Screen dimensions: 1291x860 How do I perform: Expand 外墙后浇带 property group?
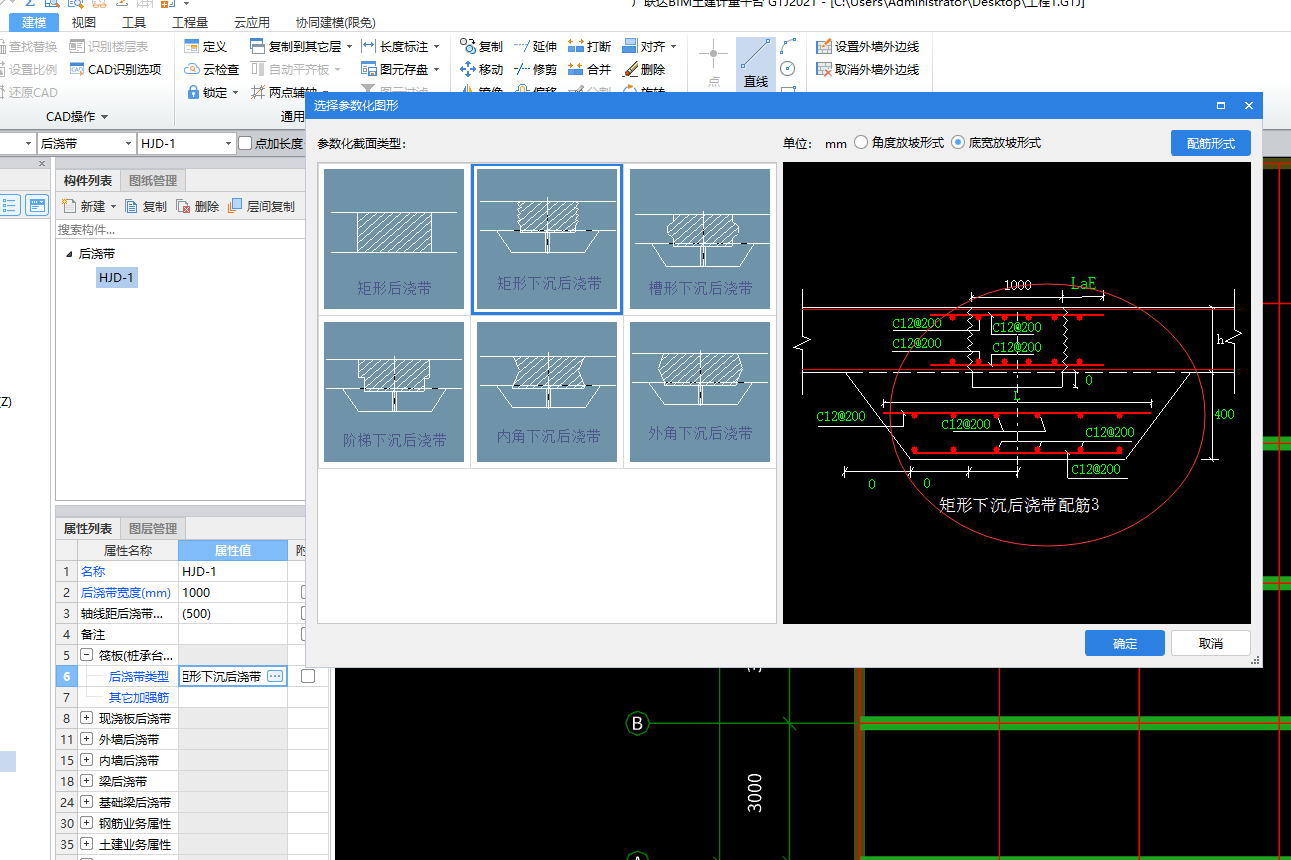(87, 739)
